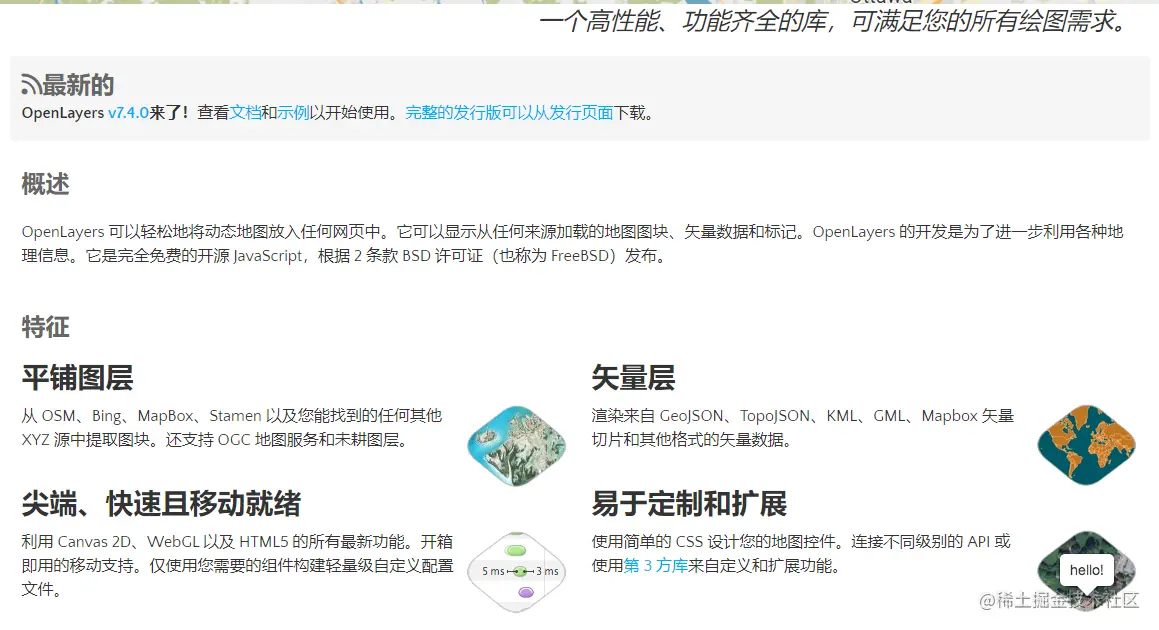Open the 第 3 方库 link
The image size is (1159, 630).
[x=656, y=566]
